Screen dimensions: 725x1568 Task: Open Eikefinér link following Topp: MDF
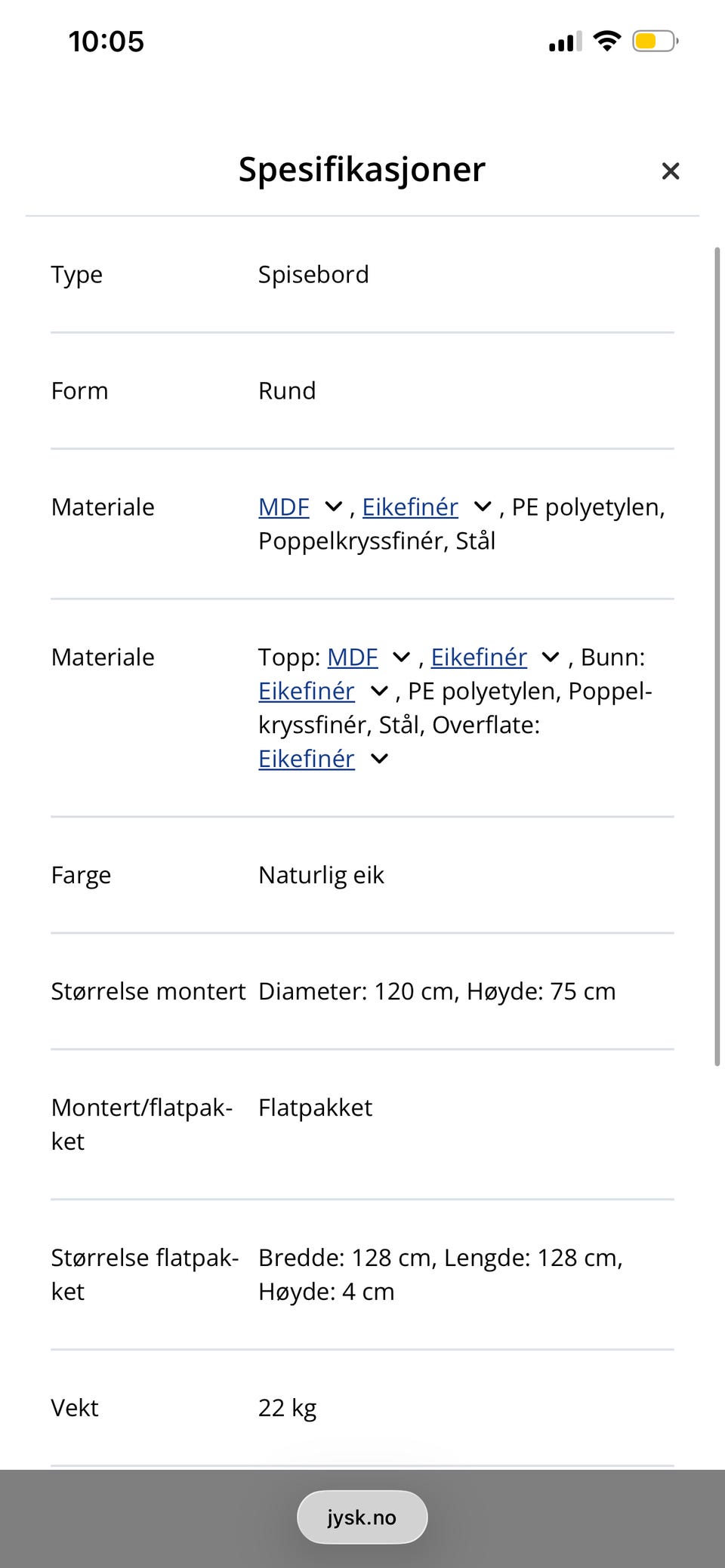pyautogui.click(x=479, y=658)
